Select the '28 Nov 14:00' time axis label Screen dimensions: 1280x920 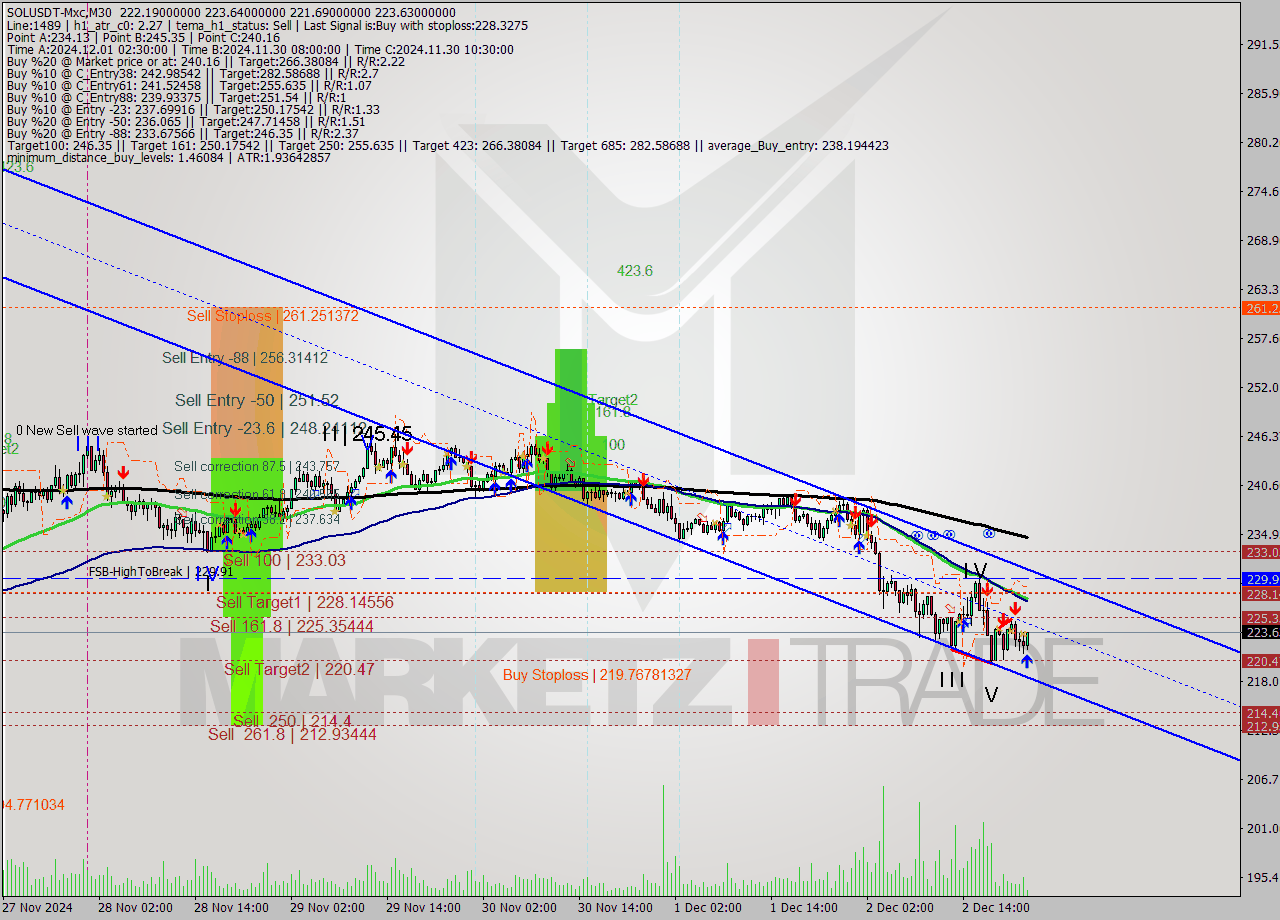pos(229,908)
